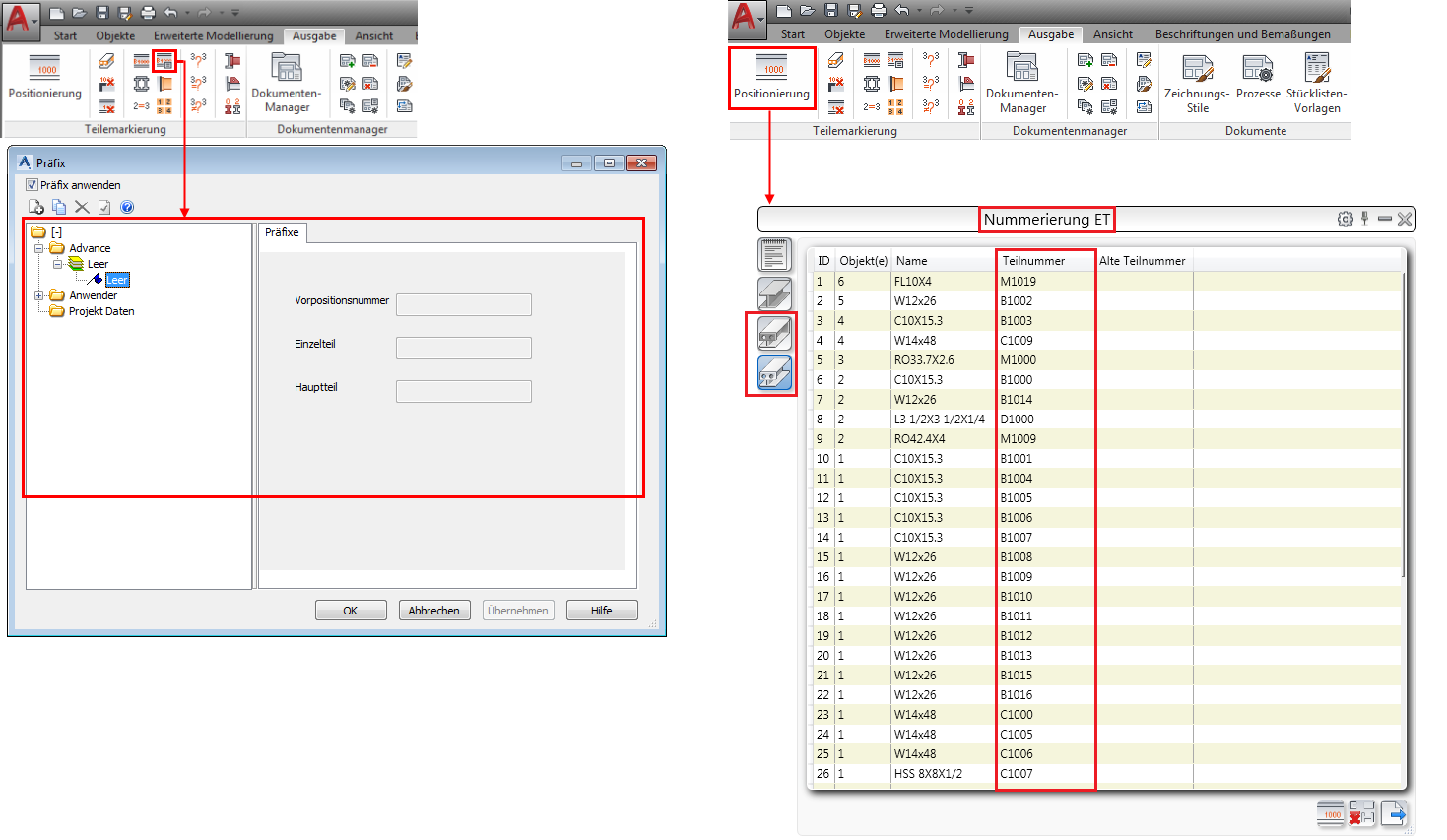
Task: Sort by the Teilnummer column header
Action: point(1044,261)
